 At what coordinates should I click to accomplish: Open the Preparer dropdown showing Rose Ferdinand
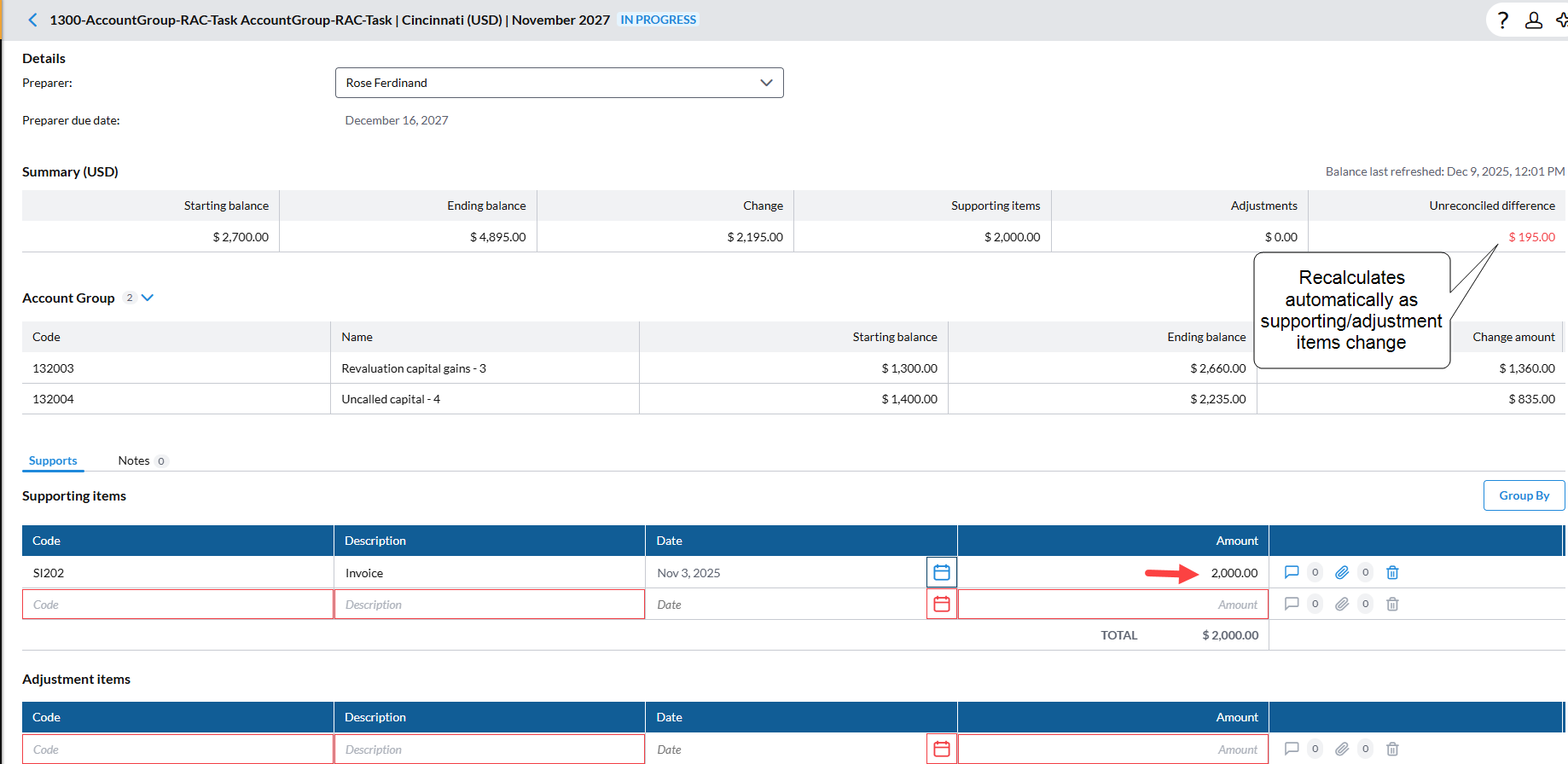(x=559, y=83)
